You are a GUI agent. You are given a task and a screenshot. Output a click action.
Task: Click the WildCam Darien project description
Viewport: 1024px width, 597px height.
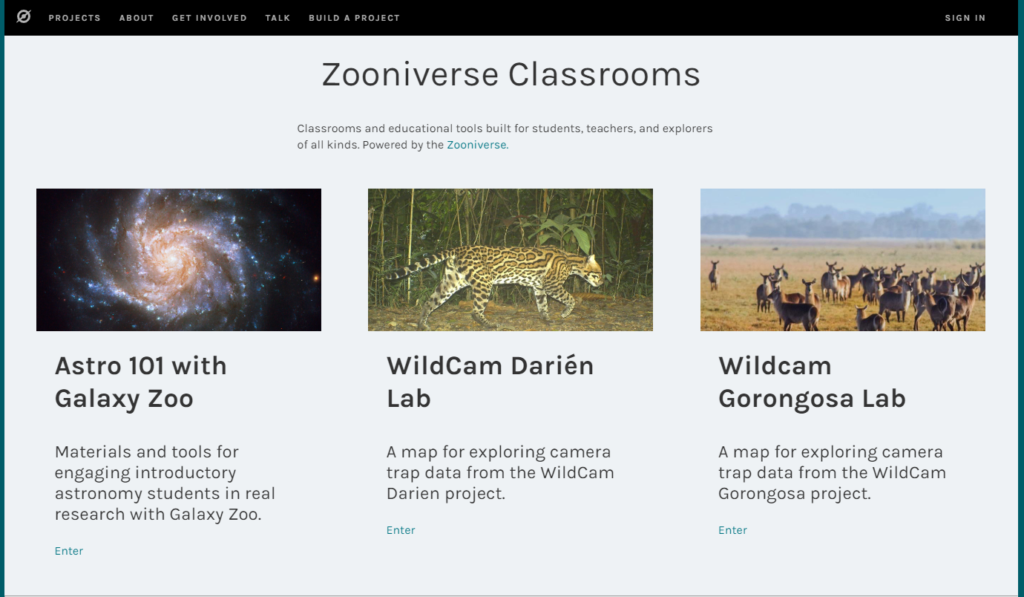point(500,472)
